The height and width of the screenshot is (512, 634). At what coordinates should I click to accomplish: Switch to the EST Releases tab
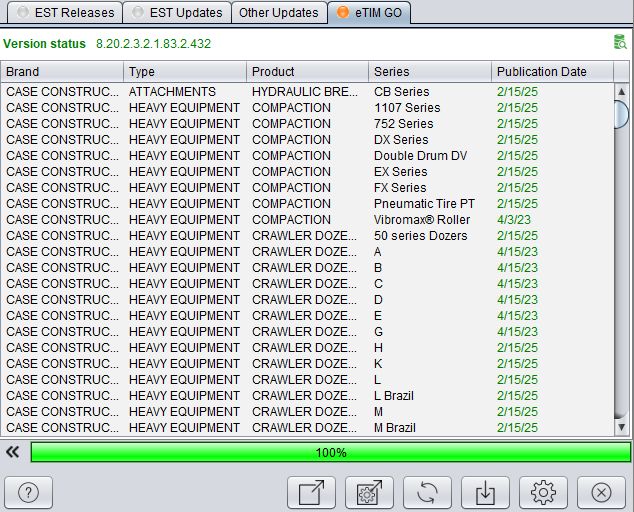point(65,13)
